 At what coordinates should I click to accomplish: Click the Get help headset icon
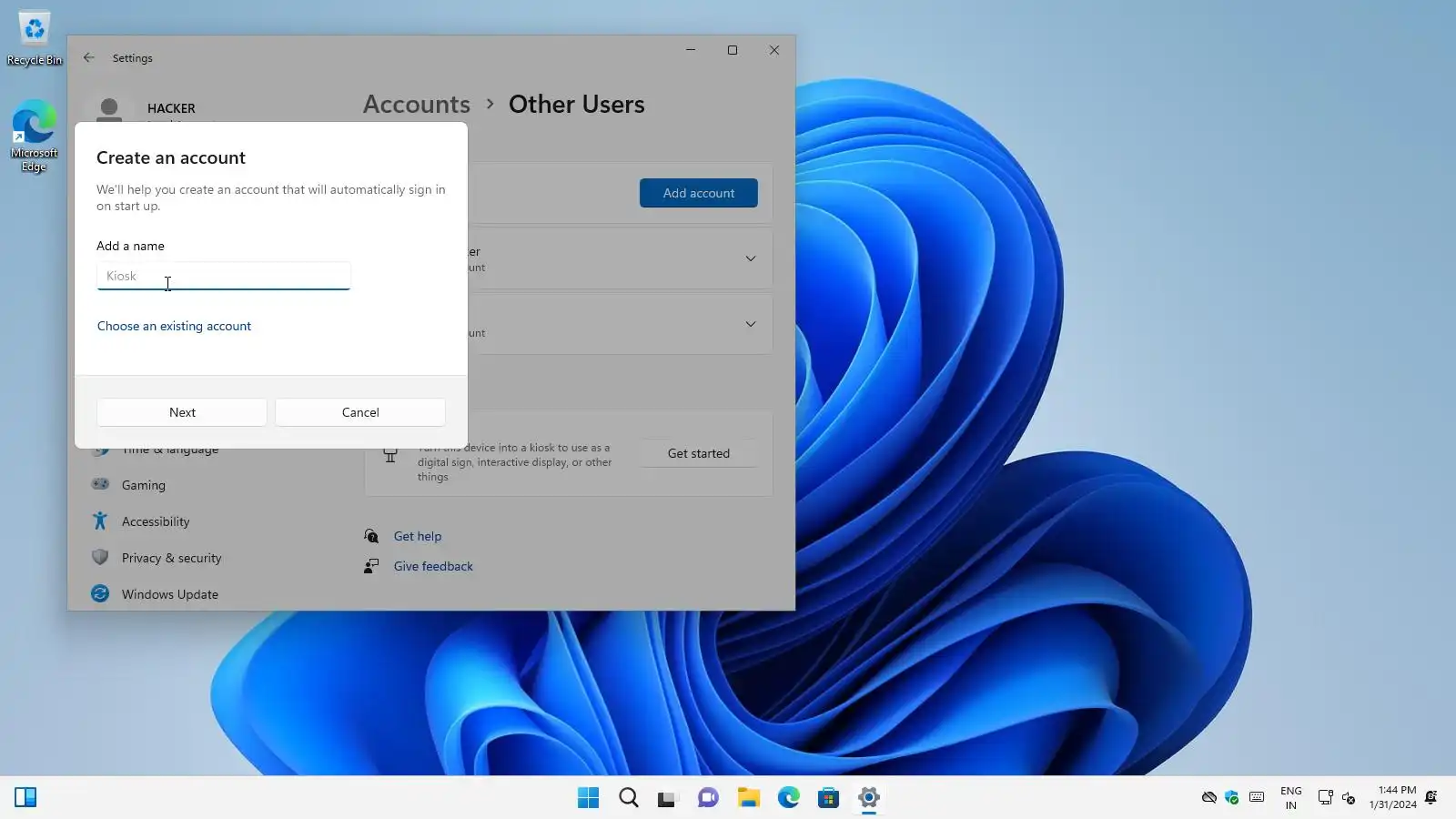click(x=371, y=536)
